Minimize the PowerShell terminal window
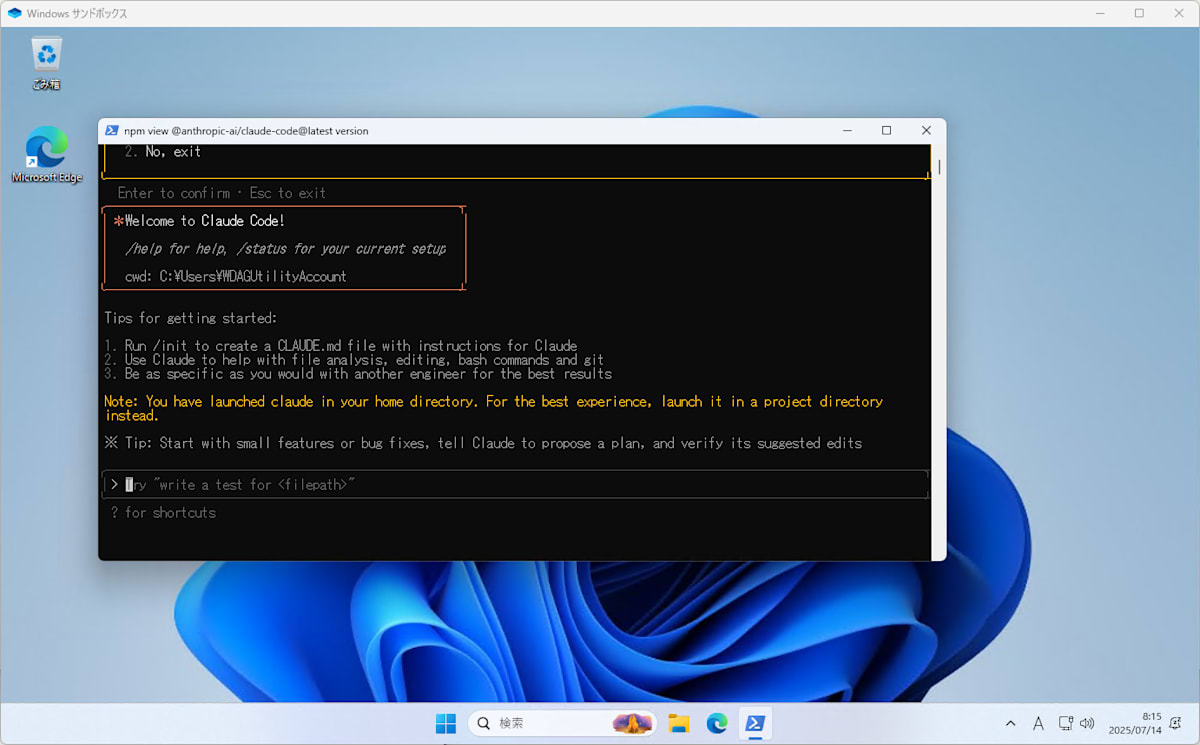This screenshot has width=1200, height=745. [x=847, y=131]
